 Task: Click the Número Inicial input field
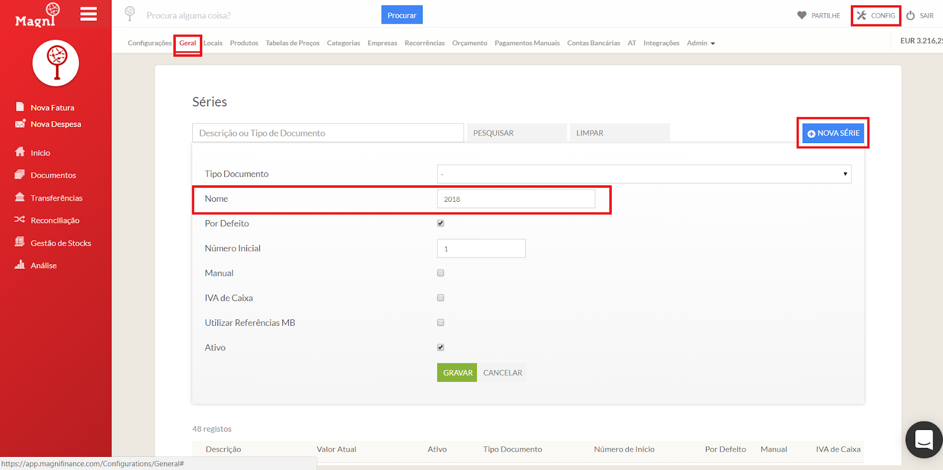click(481, 248)
